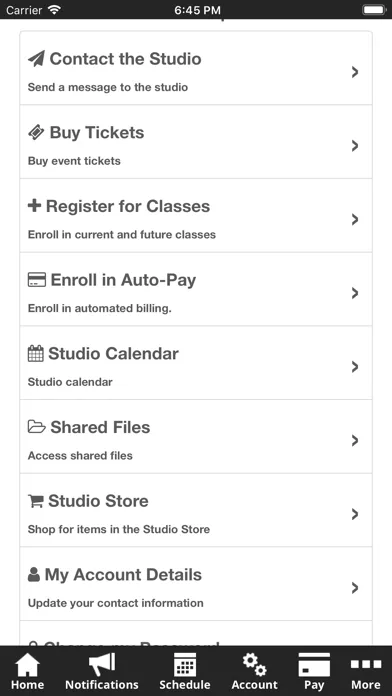Click the shopping cart icon beside Studio Store
392x696 pixels.
pos(36,501)
